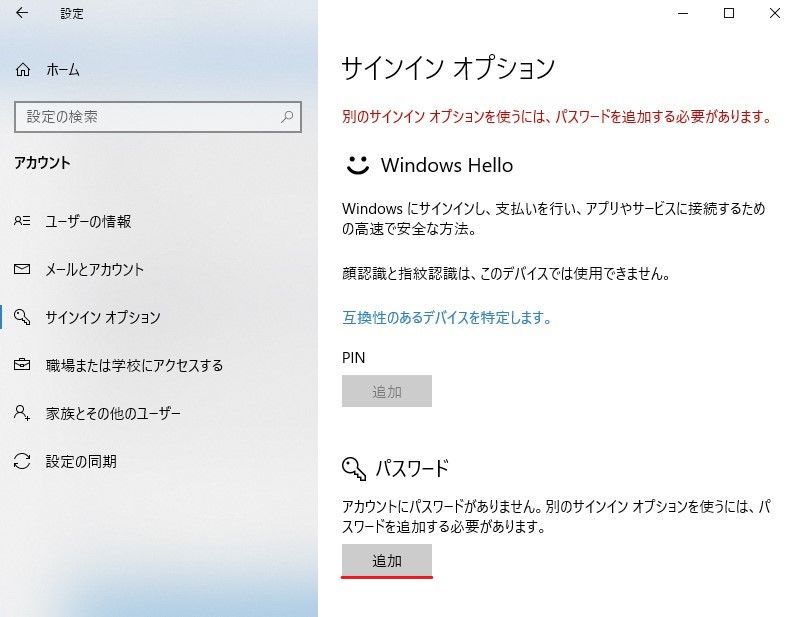Click the 追加 button under パスワード
The width and height of the screenshot is (794, 617).
coord(387,560)
